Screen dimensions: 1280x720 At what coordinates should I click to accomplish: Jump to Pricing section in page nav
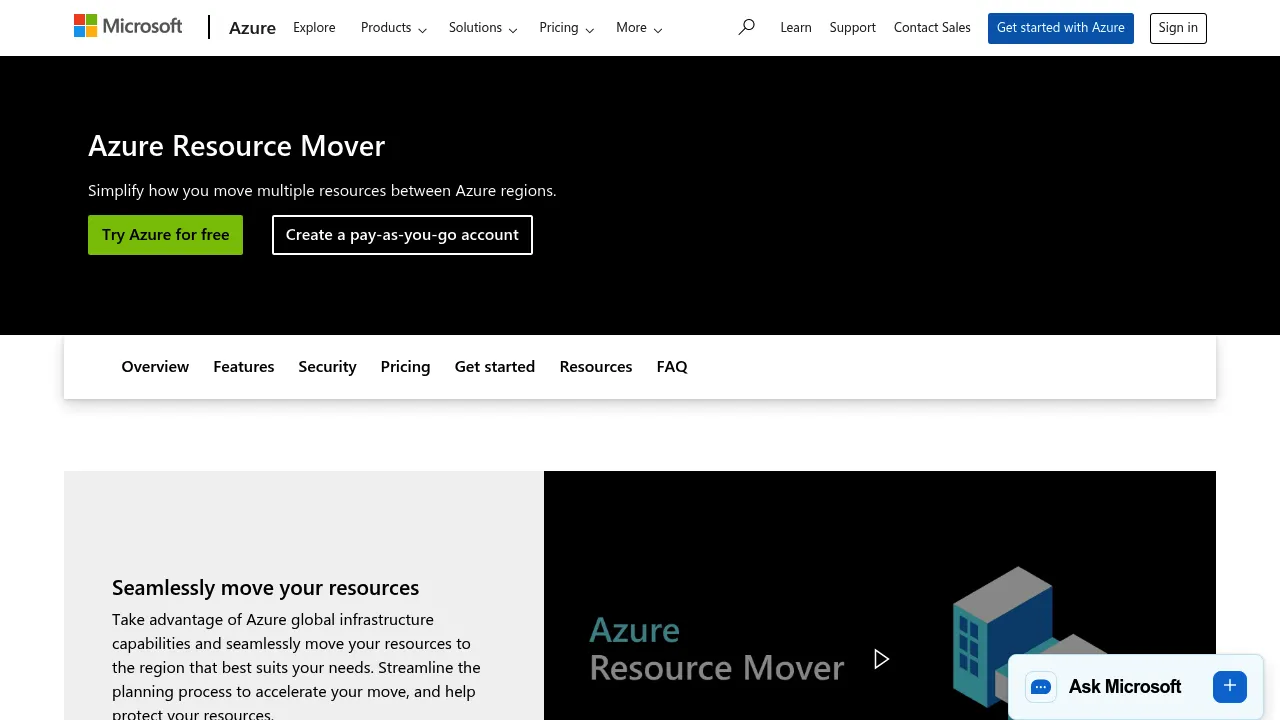[x=405, y=367]
